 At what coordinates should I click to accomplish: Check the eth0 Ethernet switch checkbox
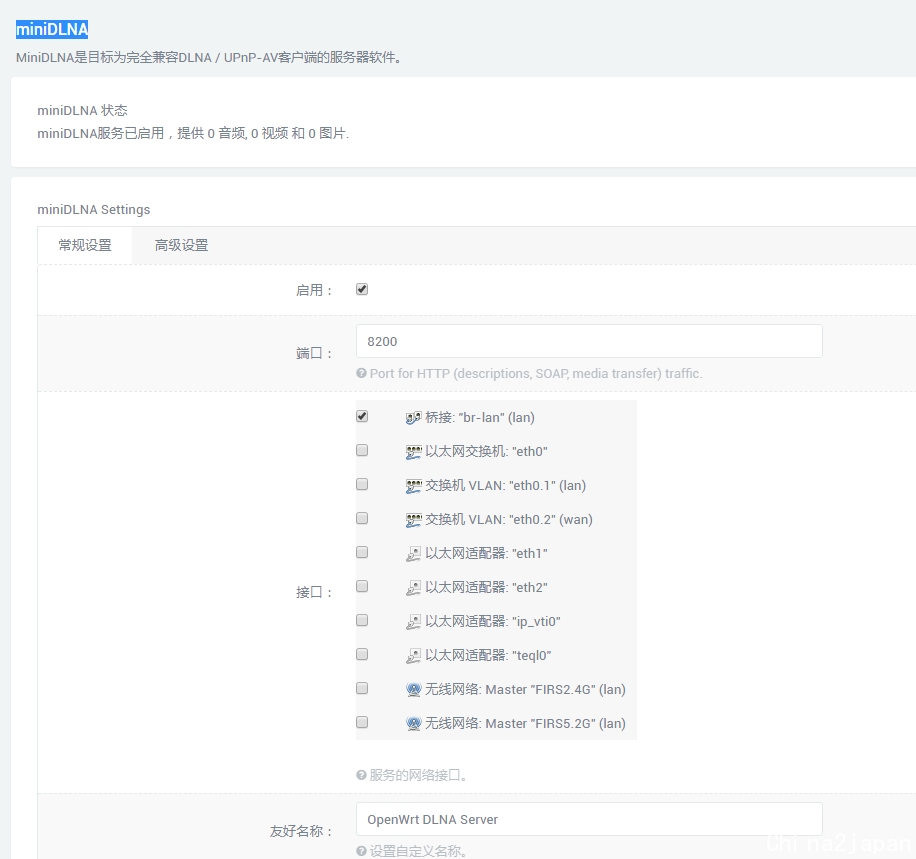click(362, 450)
